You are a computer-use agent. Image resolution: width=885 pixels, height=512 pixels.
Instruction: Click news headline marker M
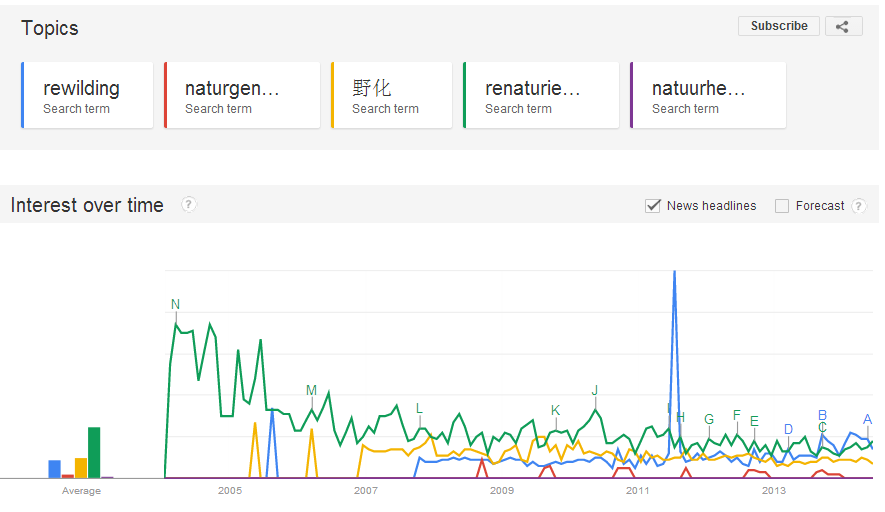click(x=312, y=390)
